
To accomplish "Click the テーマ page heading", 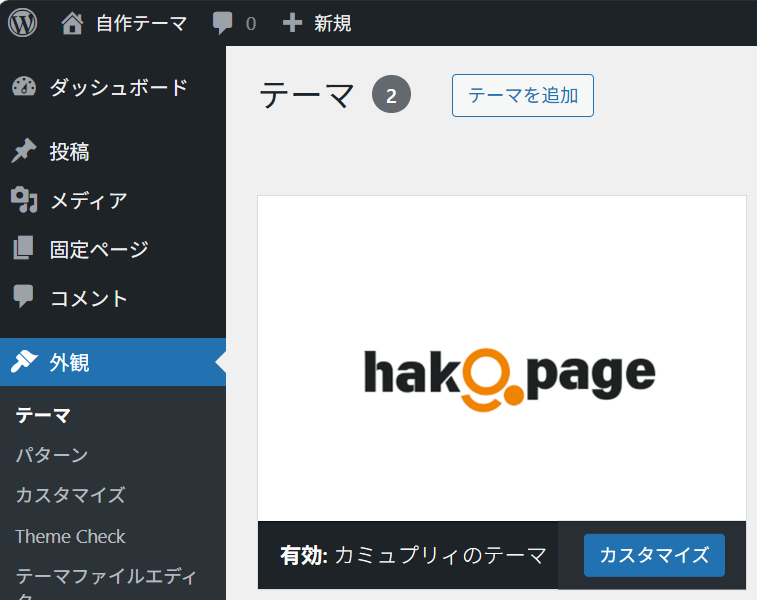I will (x=307, y=95).
